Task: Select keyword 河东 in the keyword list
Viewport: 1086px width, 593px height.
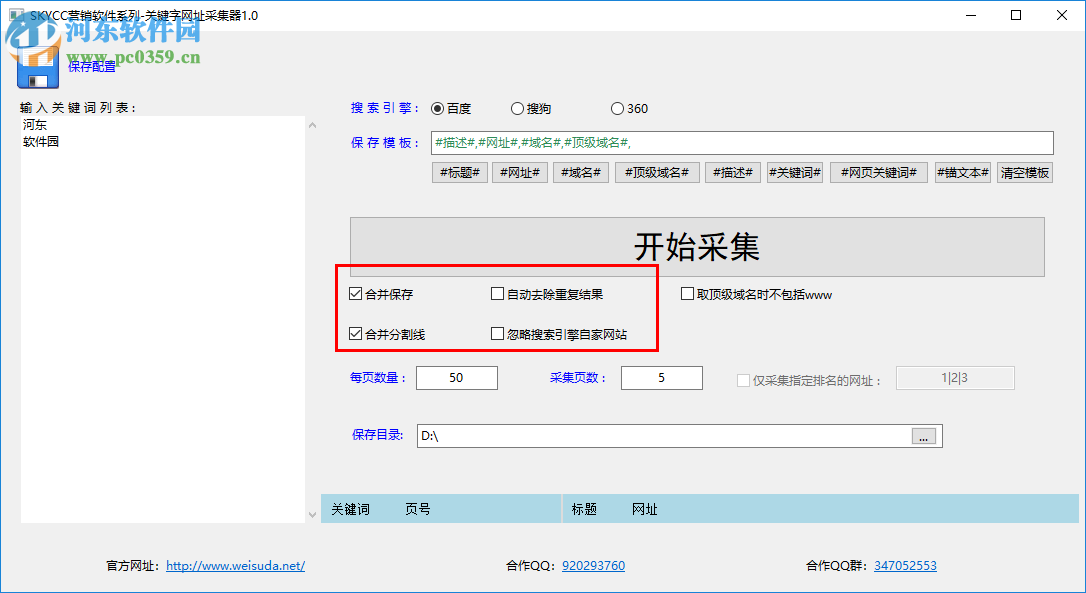Action: pos(34,124)
